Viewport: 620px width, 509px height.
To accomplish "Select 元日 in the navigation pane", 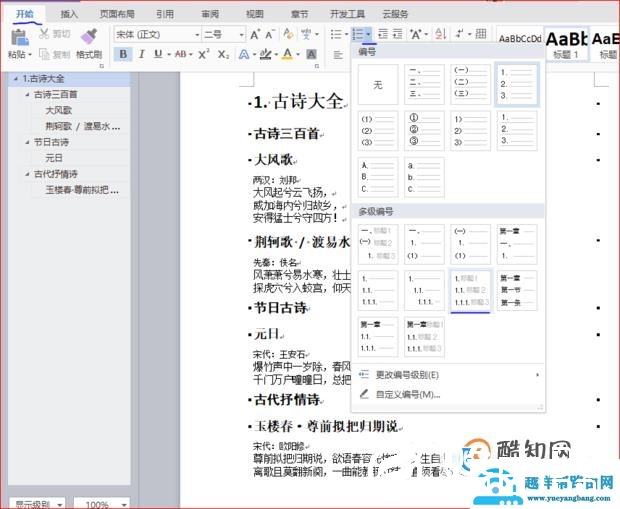I will (54, 158).
